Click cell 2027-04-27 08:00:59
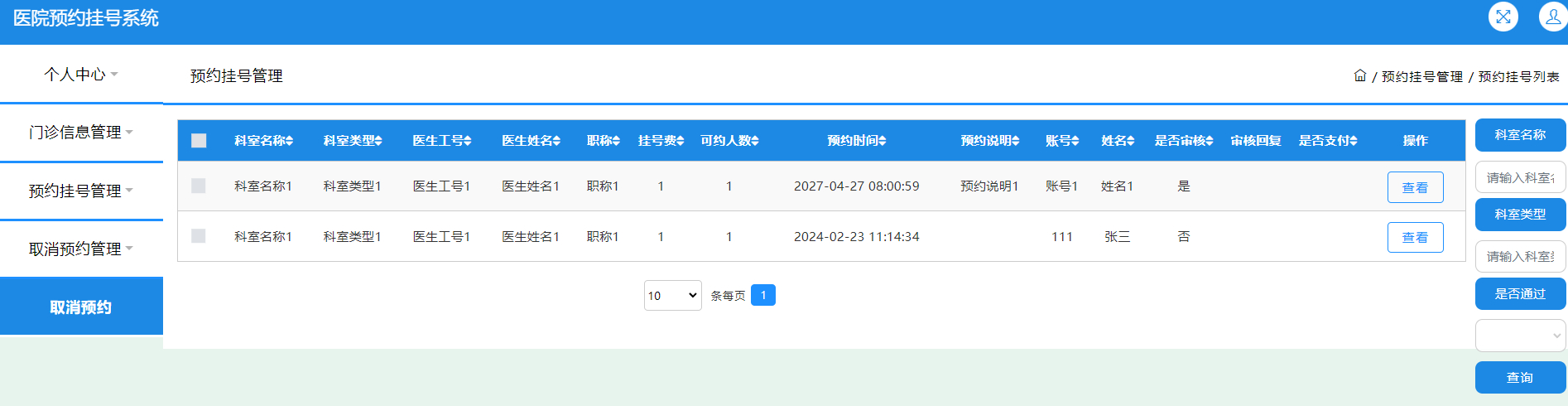This screenshot has height=406, width=1568. point(856,186)
